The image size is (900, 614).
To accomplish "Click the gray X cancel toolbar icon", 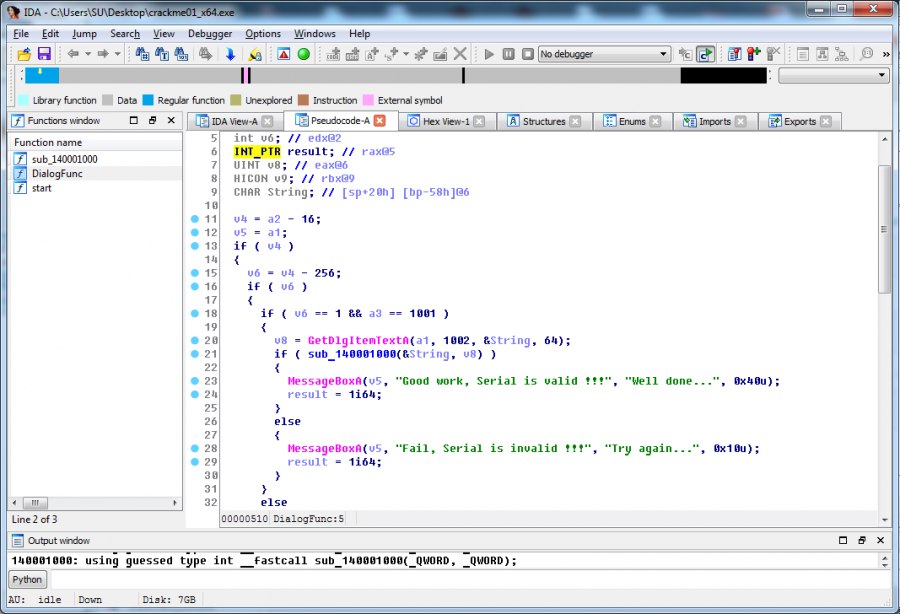I will click(460, 54).
